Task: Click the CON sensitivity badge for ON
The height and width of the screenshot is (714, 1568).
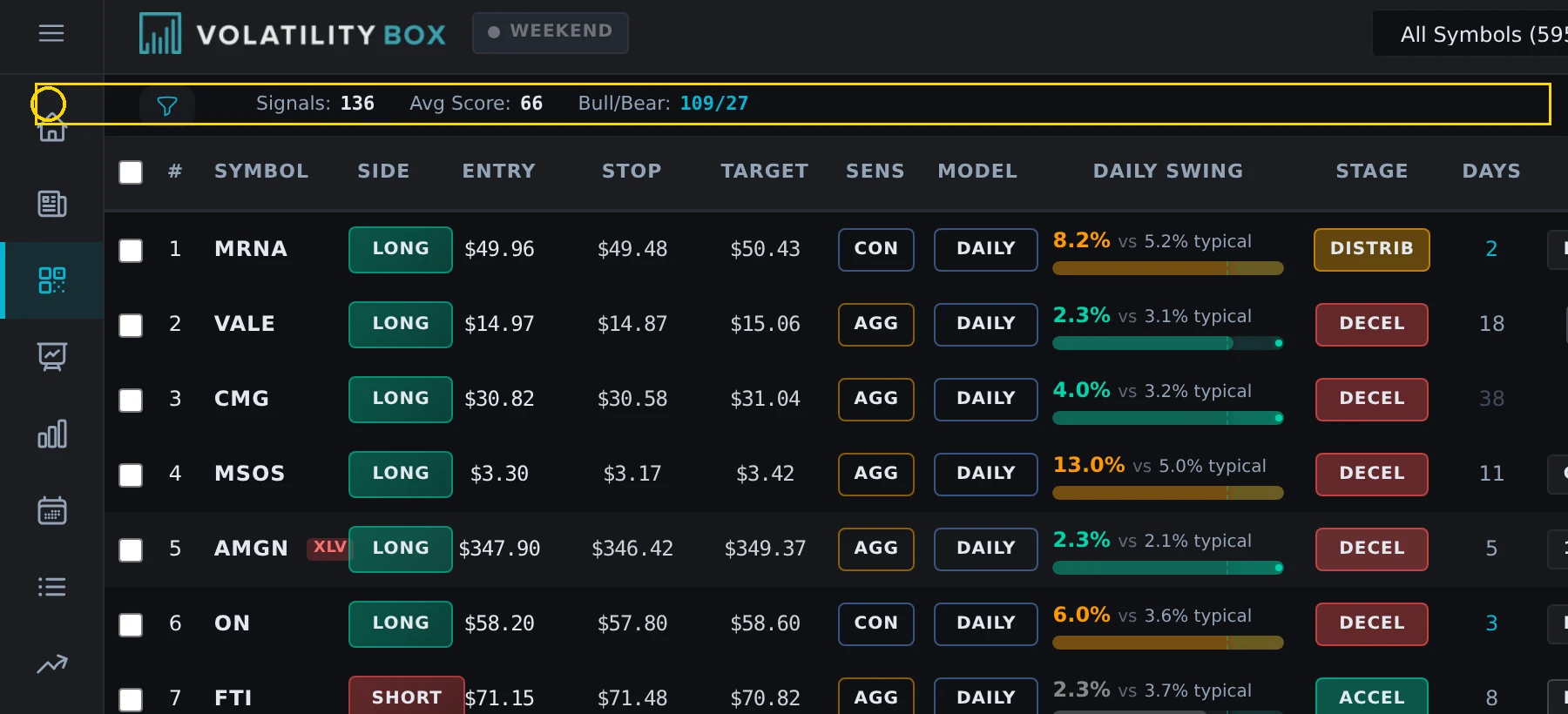Action: 876,623
